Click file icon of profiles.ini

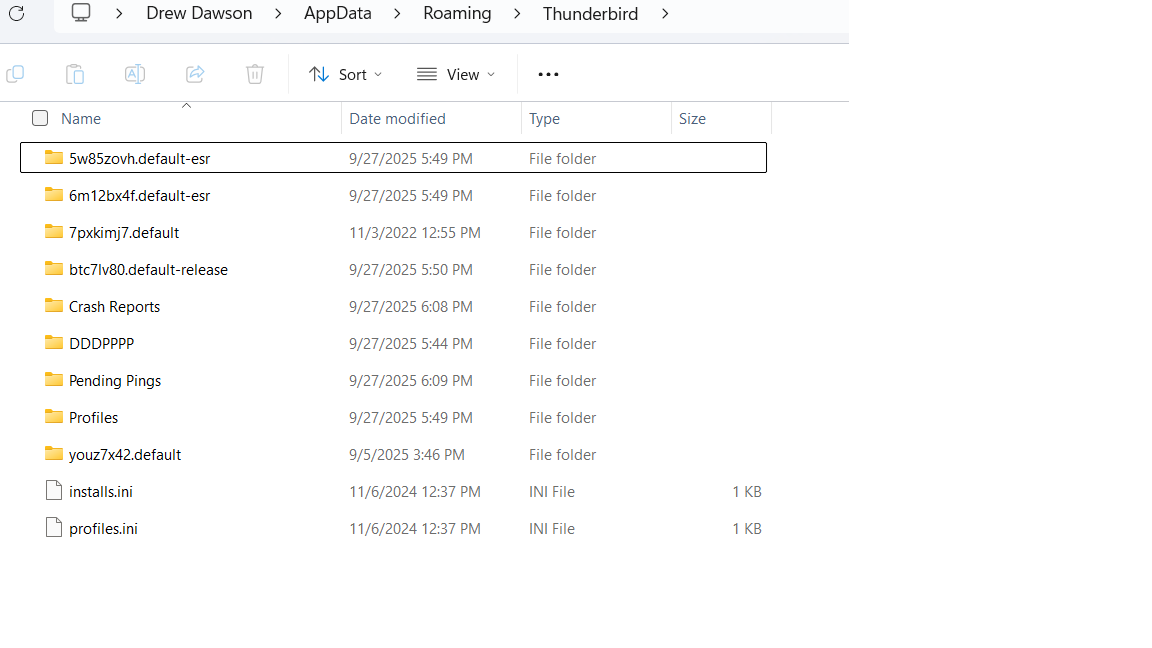pos(54,527)
